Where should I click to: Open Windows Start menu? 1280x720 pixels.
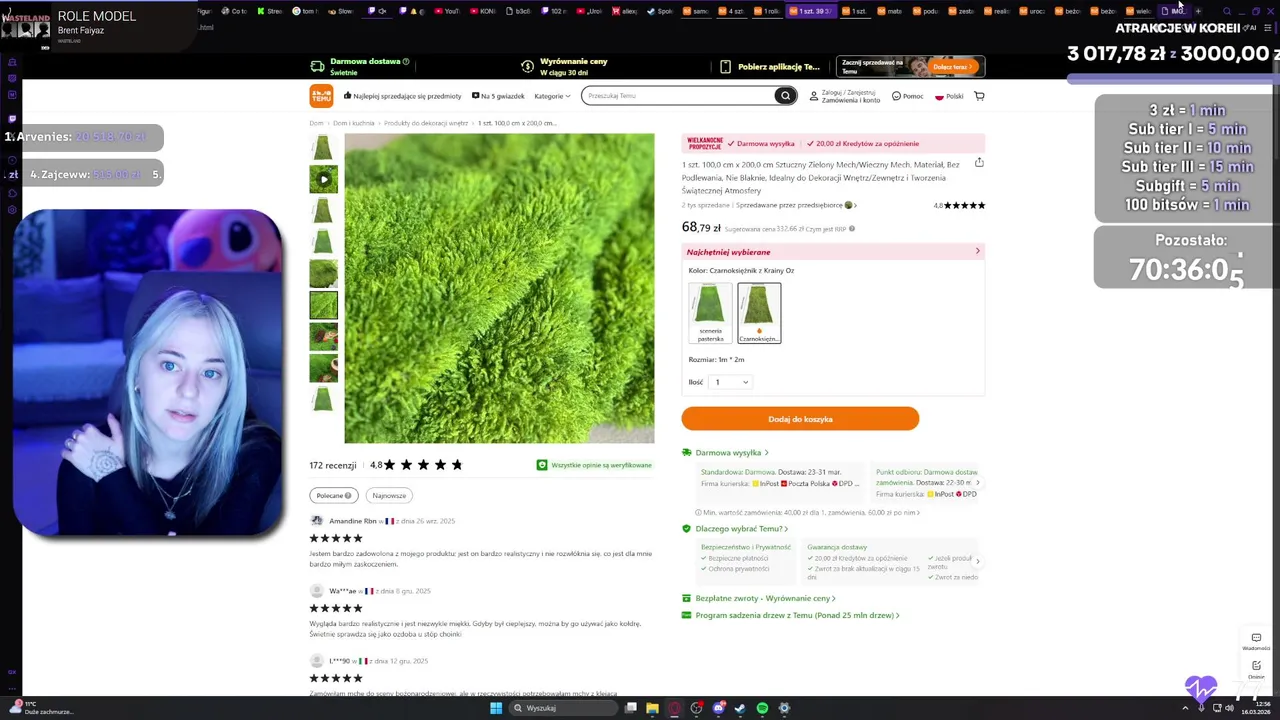pos(495,708)
